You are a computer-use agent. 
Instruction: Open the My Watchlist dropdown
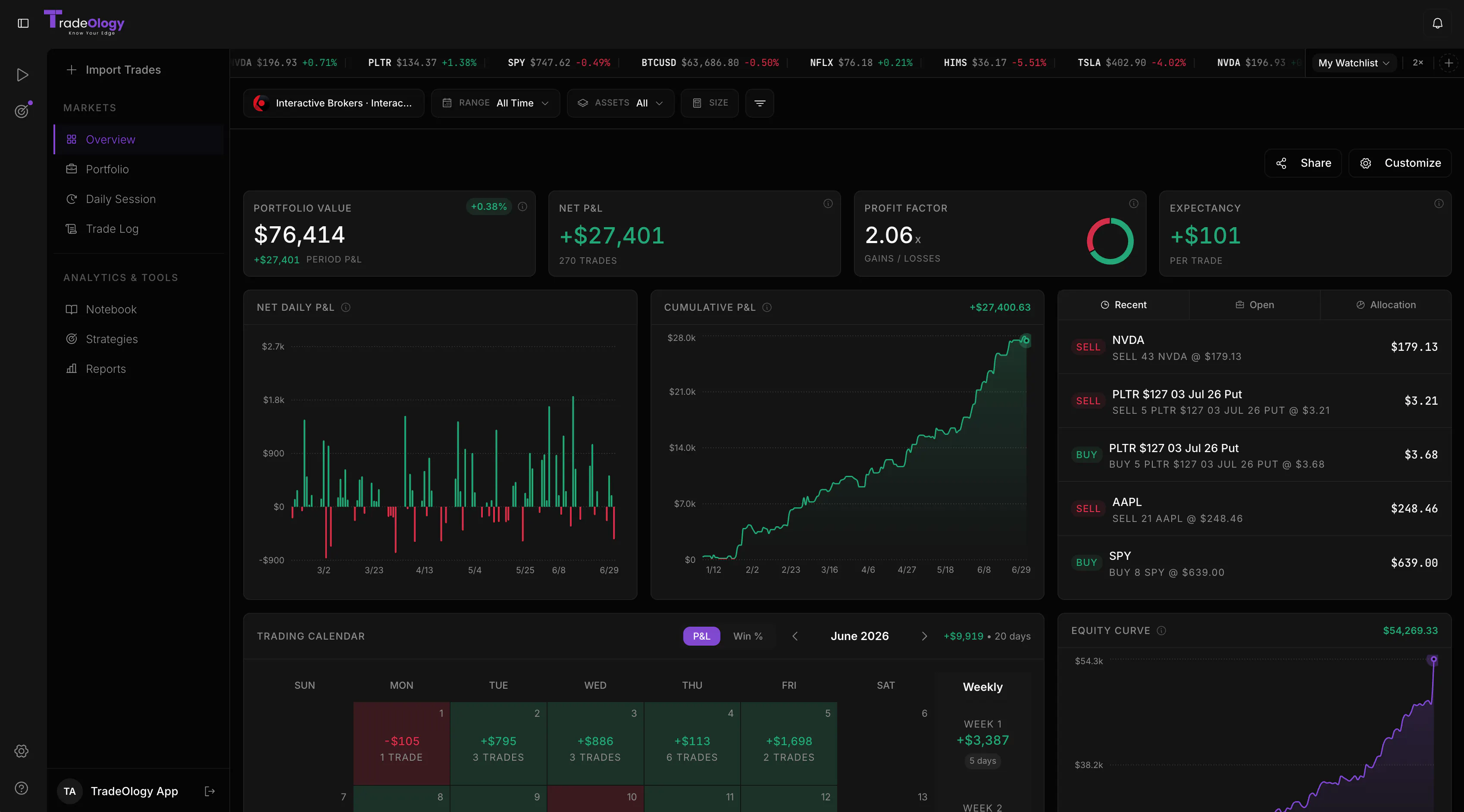click(1353, 63)
